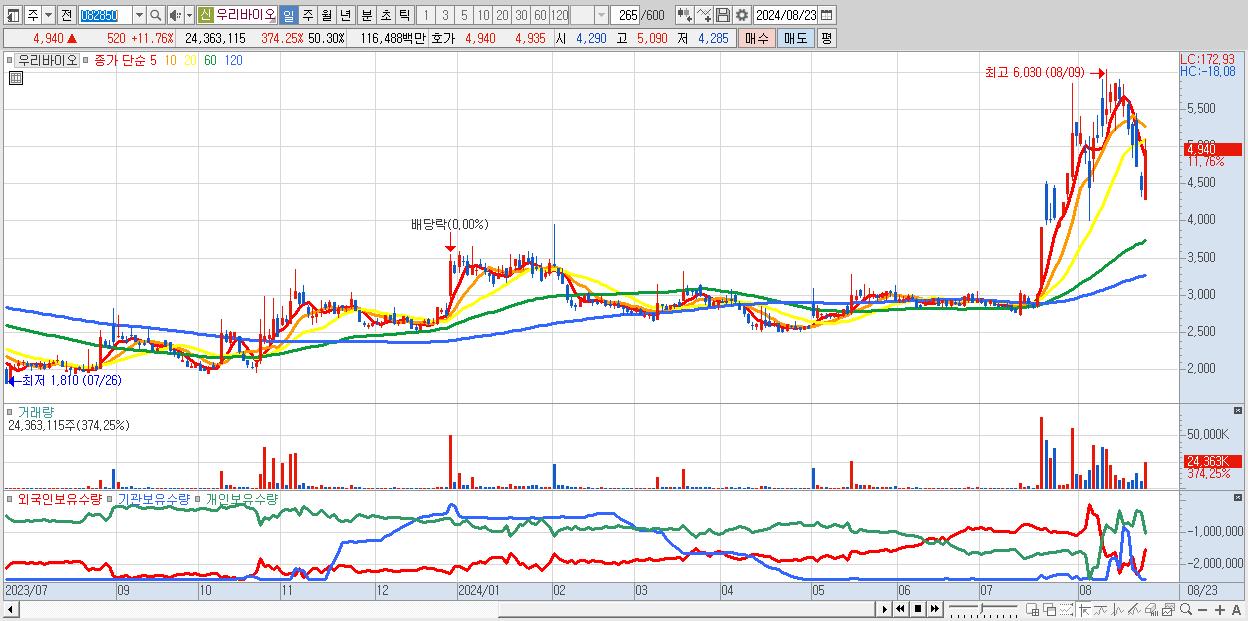
Task: Click the window-with-grid icon in bottom toolbar
Action: click(x=1032, y=610)
